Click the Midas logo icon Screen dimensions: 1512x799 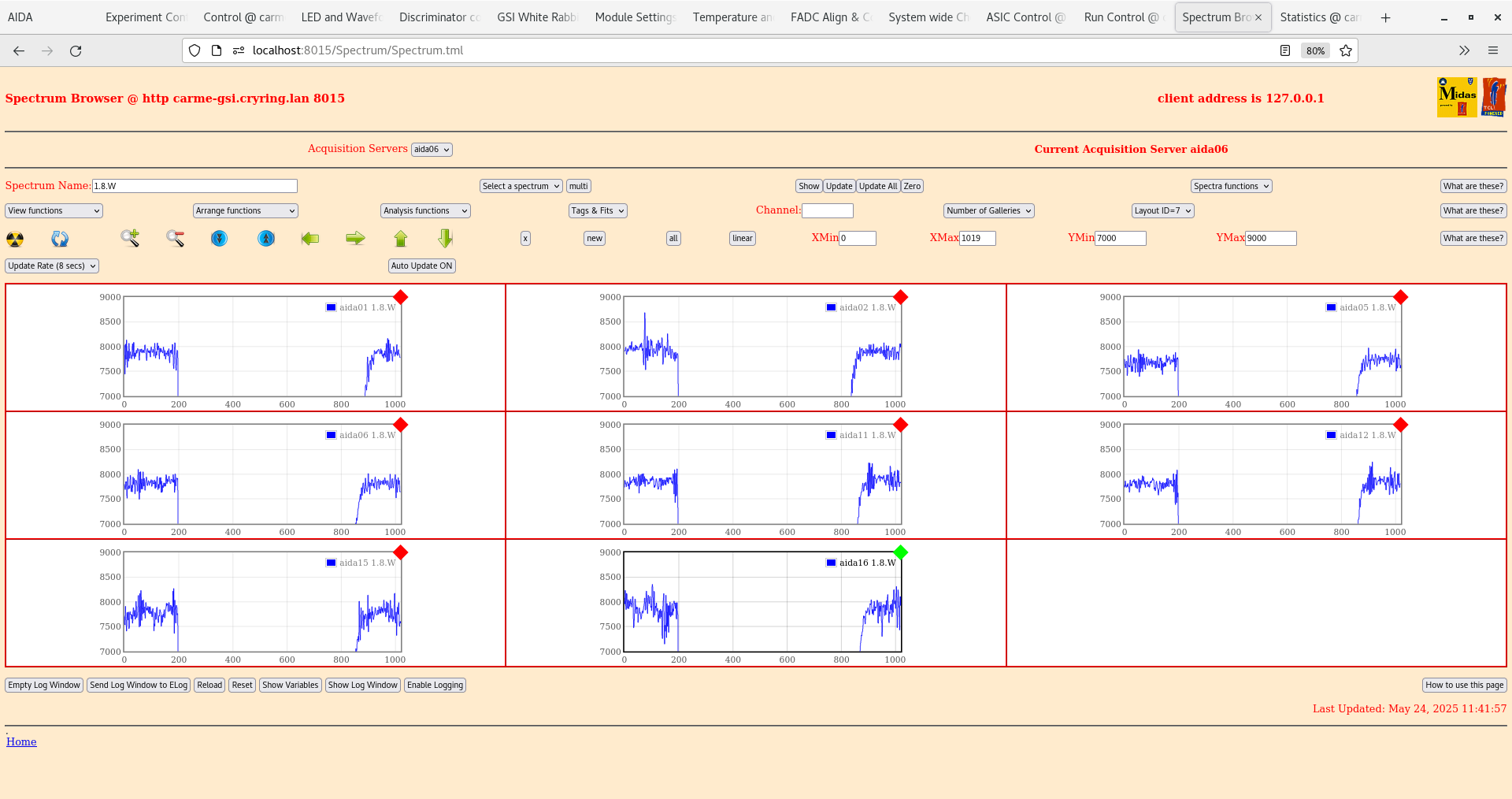pyautogui.click(x=1456, y=96)
